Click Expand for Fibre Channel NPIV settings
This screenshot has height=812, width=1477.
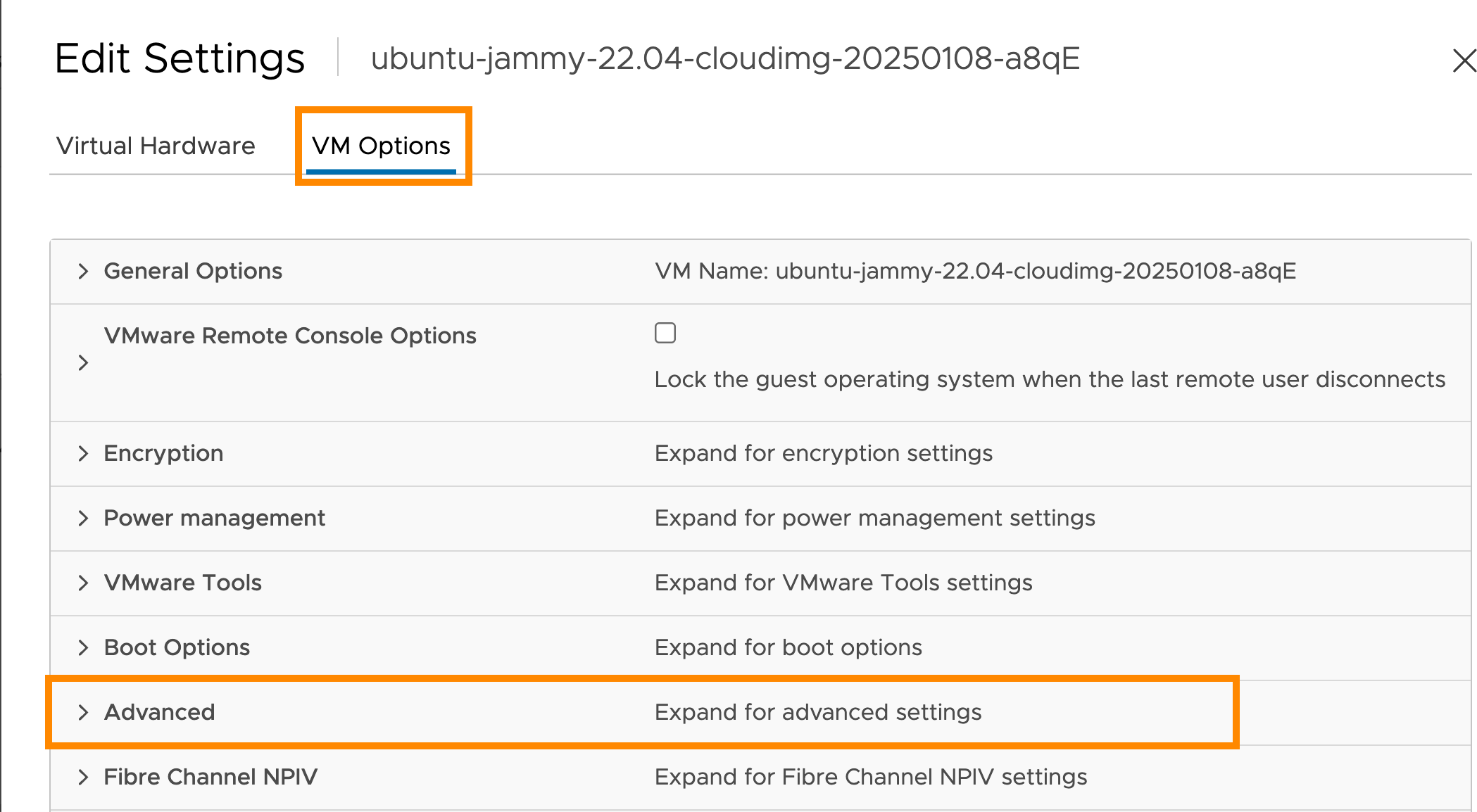870,777
